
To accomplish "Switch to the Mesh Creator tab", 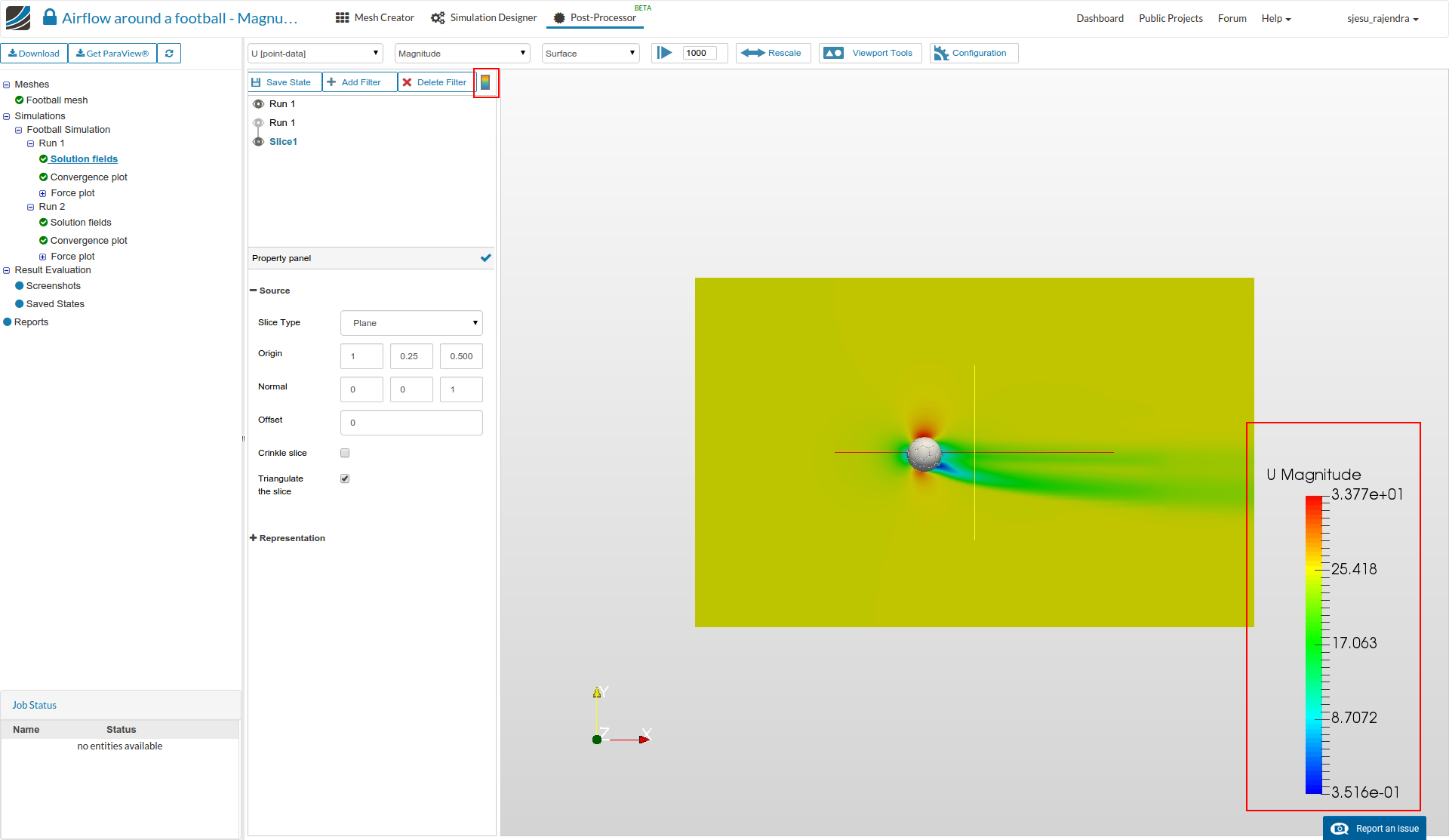I will [375, 18].
